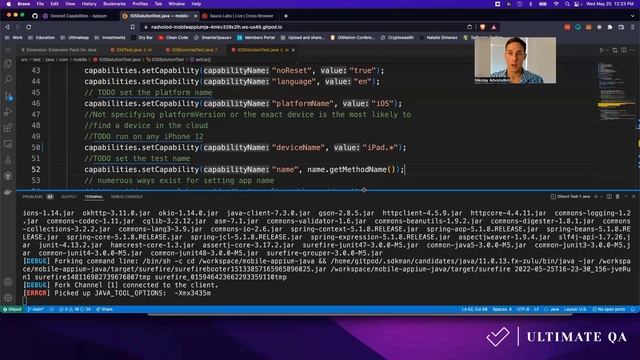Open the Search view in the activity bar

(8, 79)
